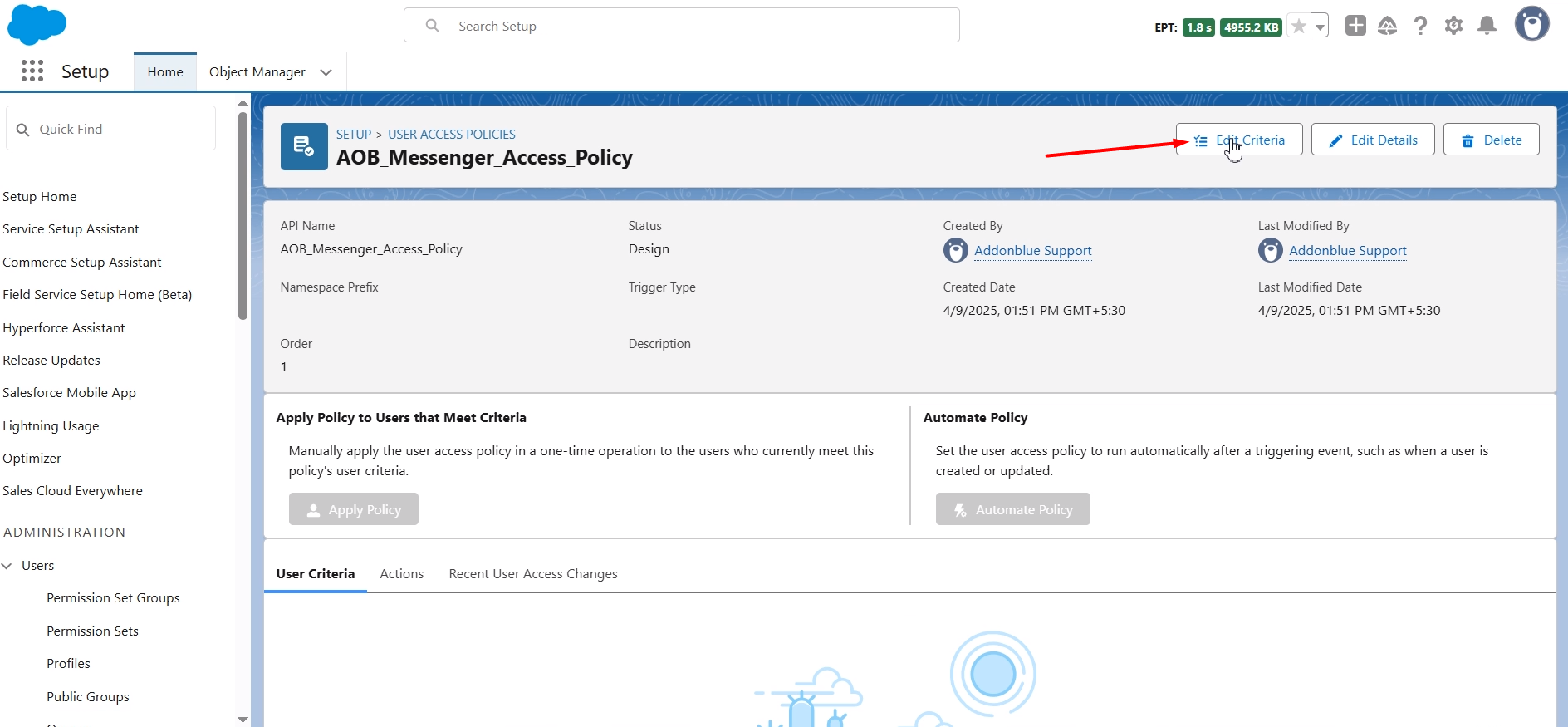Click into the Quick Find box
The width and height of the screenshot is (1568, 727).
pos(111,129)
